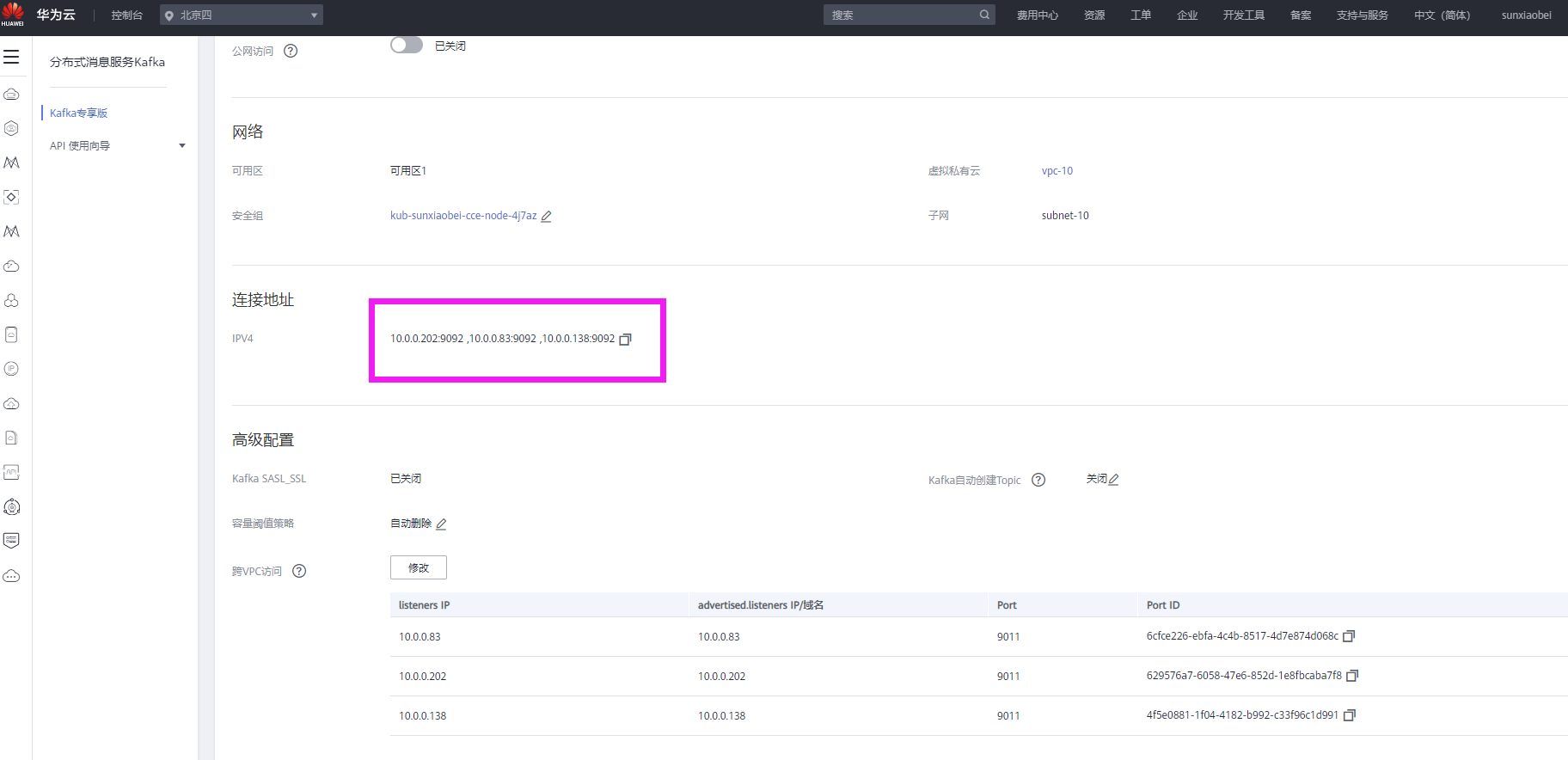Click the M-shaped icon below the diamond-frame icon

pyautogui.click(x=11, y=231)
